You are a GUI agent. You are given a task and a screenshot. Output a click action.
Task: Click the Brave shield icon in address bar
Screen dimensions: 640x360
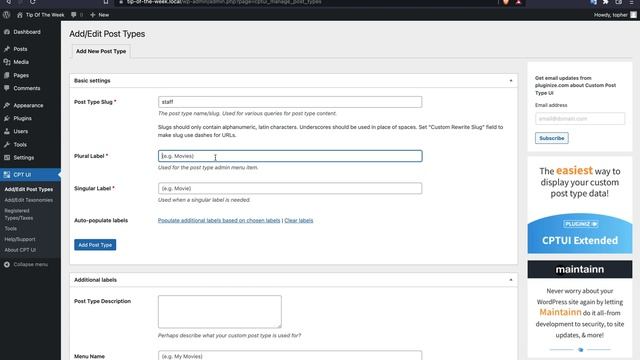[506, 2]
